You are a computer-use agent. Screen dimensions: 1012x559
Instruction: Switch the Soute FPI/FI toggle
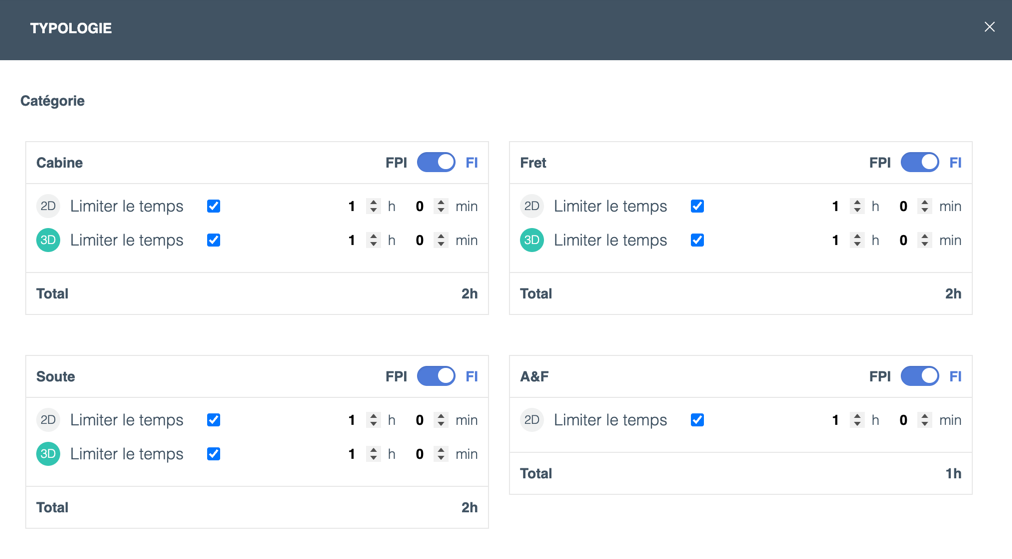point(436,376)
